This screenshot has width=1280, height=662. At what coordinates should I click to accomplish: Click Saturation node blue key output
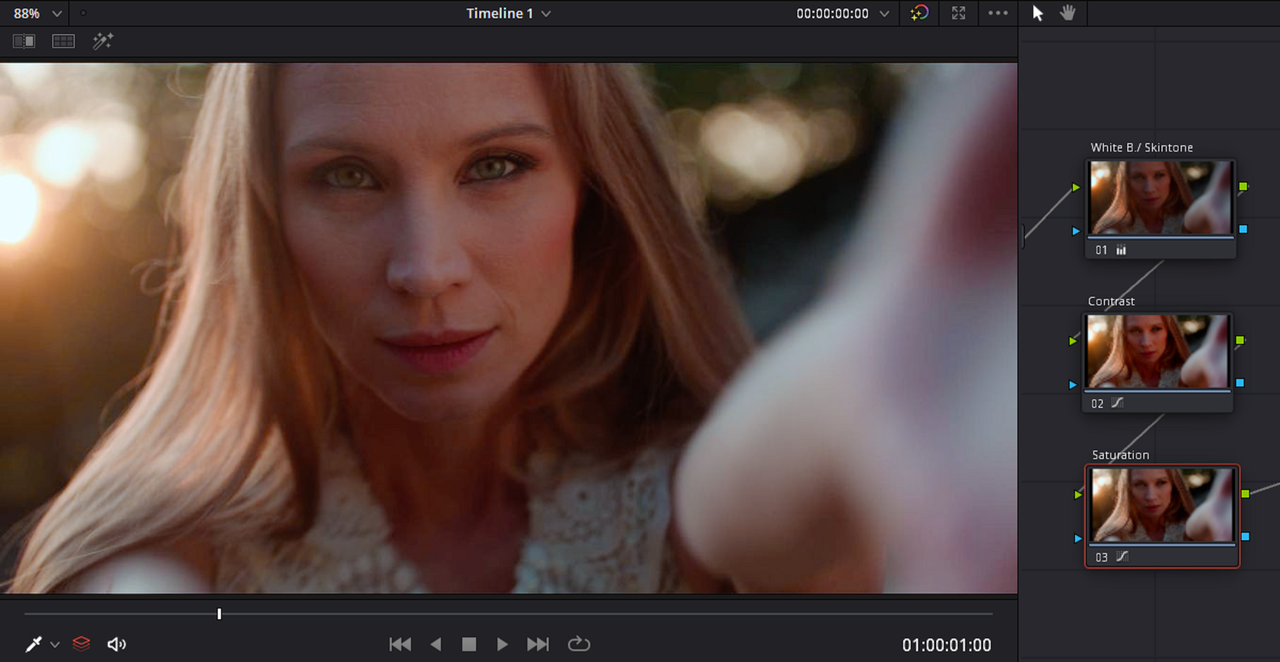point(1245,537)
